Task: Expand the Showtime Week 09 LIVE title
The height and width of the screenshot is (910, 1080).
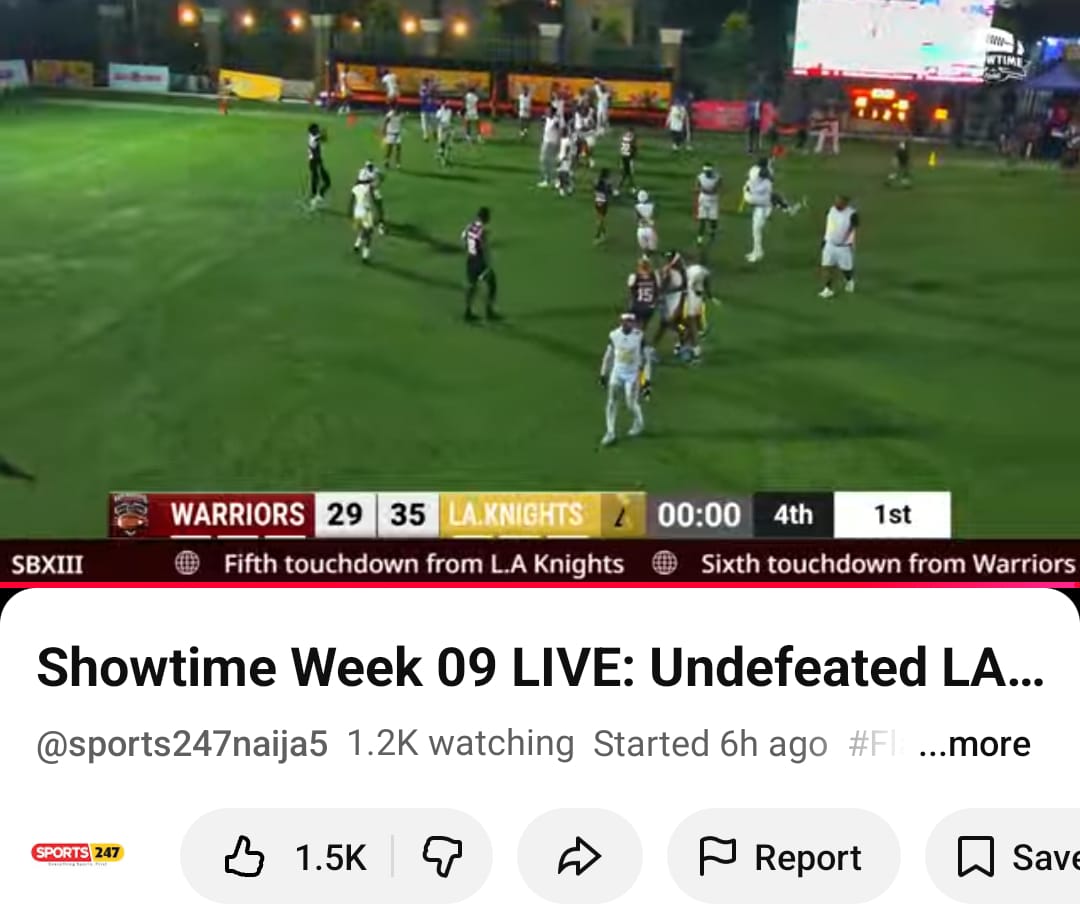Action: coord(540,667)
